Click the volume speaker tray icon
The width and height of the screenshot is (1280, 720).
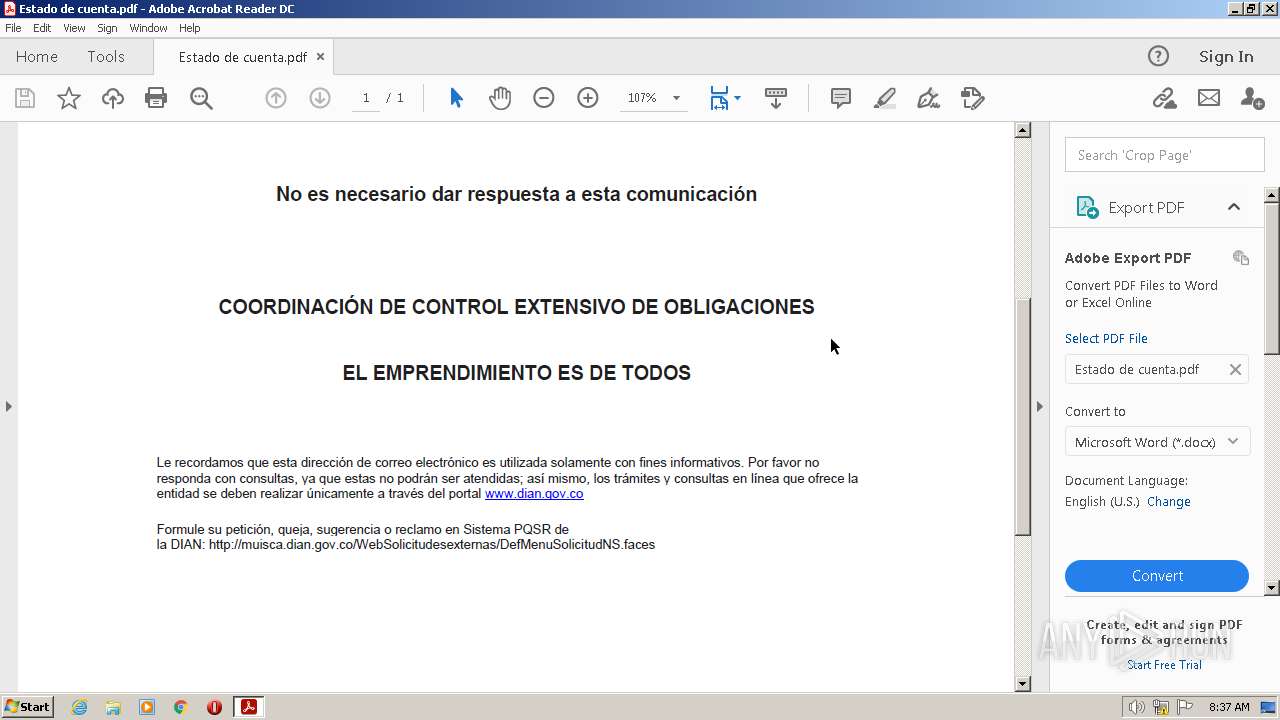click(x=1137, y=707)
